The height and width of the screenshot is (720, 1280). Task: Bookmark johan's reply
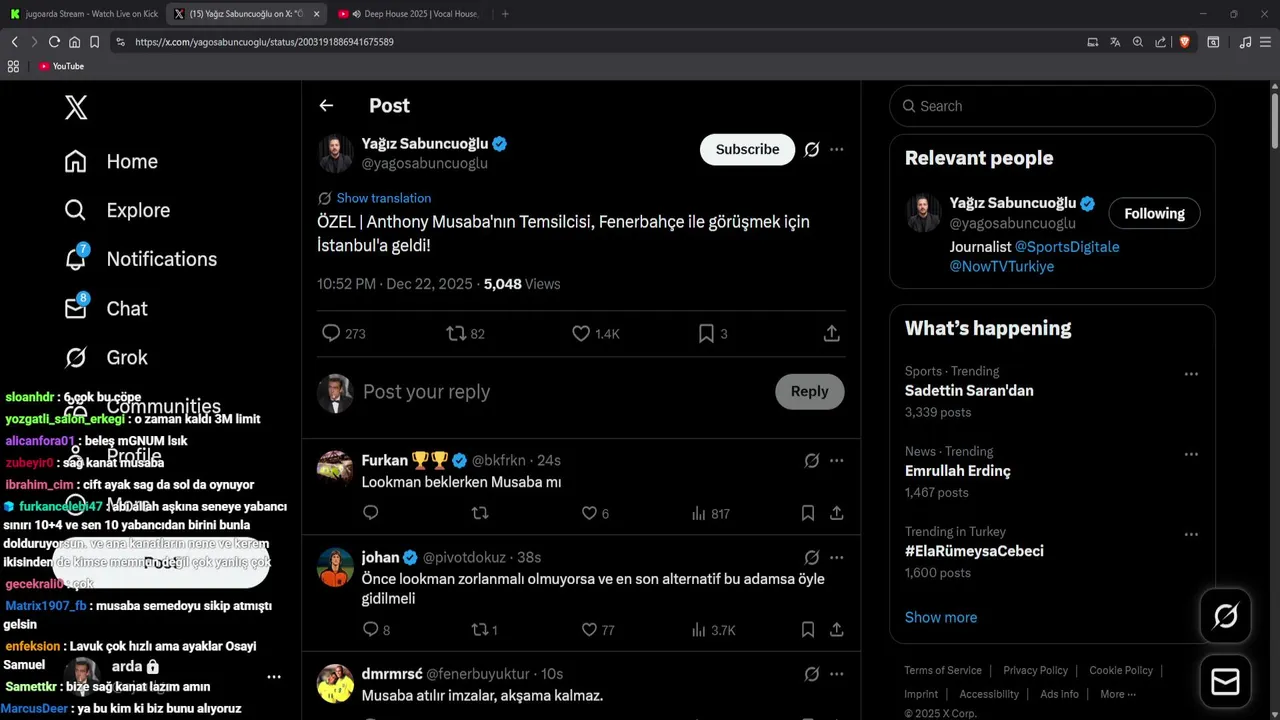(x=808, y=630)
